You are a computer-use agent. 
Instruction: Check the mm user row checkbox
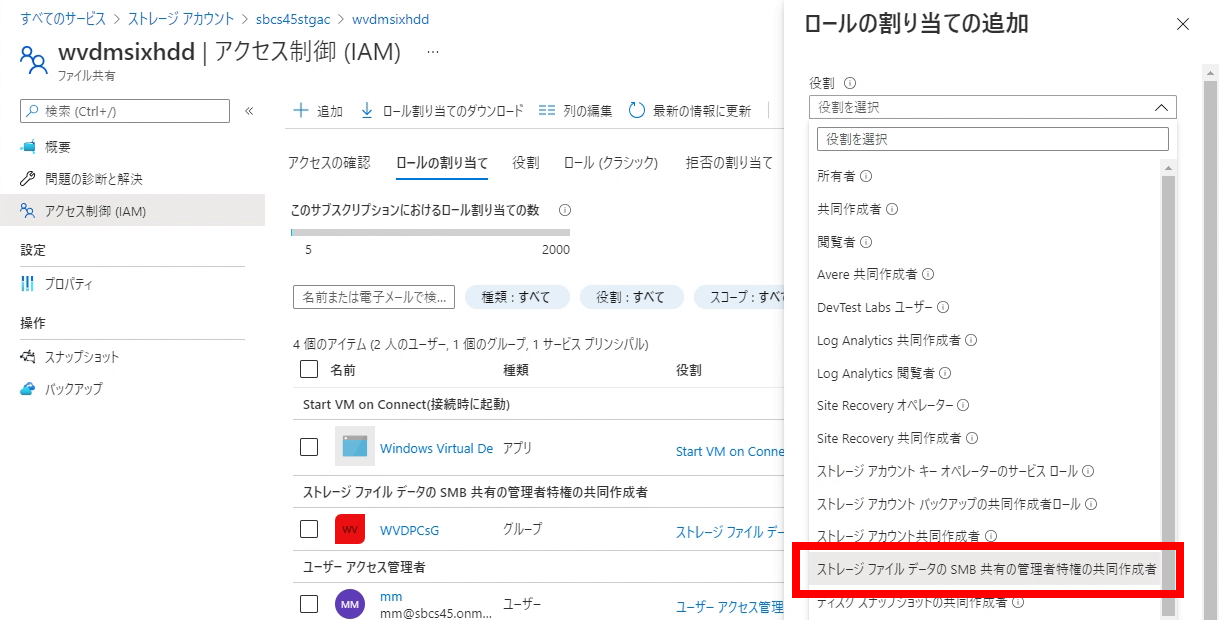click(x=309, y=604)
